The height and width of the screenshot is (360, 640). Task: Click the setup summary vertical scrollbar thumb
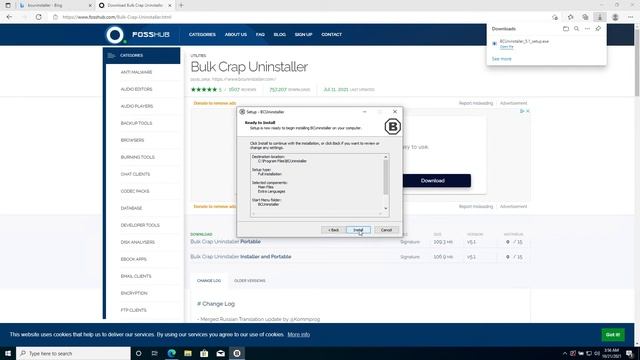tap(386, 177)
